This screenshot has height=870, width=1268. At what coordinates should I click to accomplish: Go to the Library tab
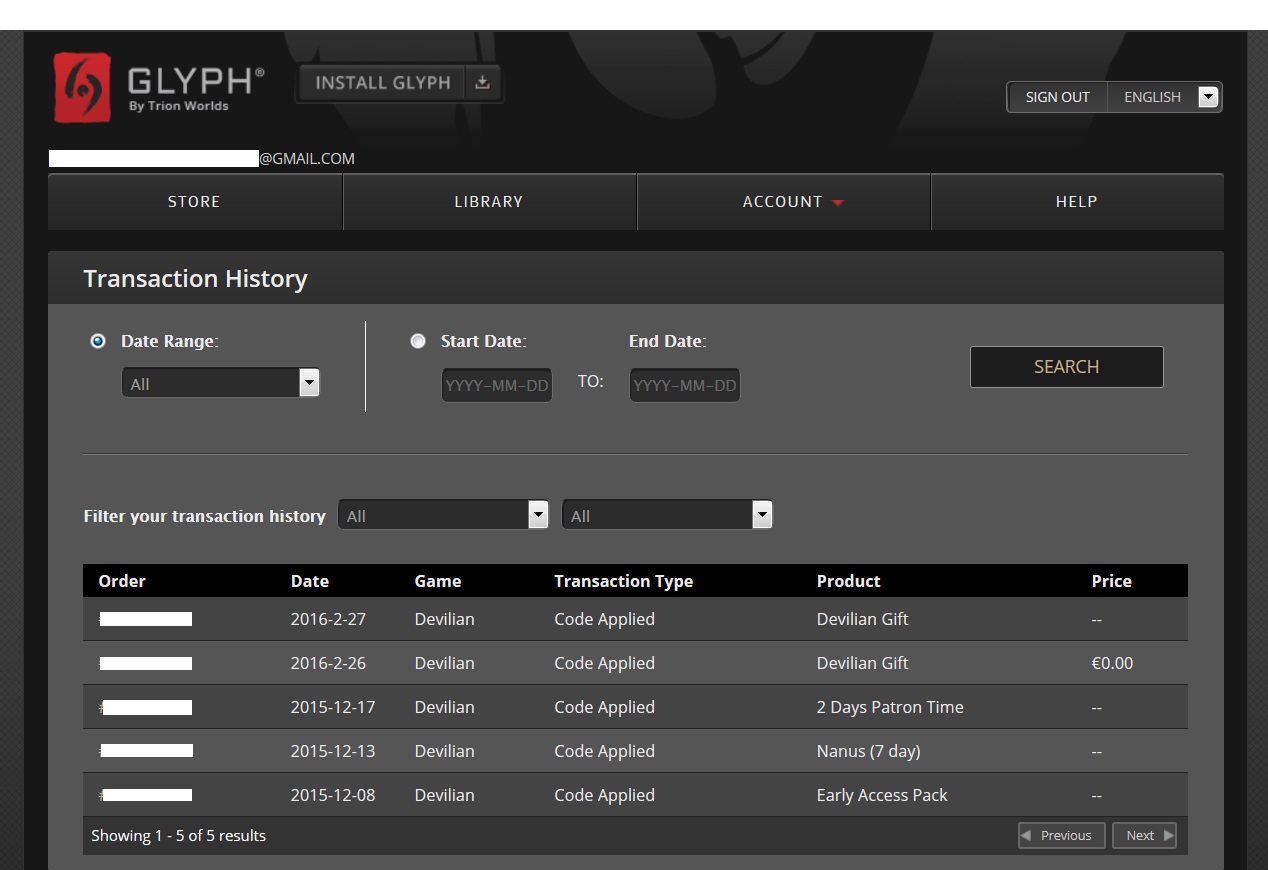(x=489, y=202)
